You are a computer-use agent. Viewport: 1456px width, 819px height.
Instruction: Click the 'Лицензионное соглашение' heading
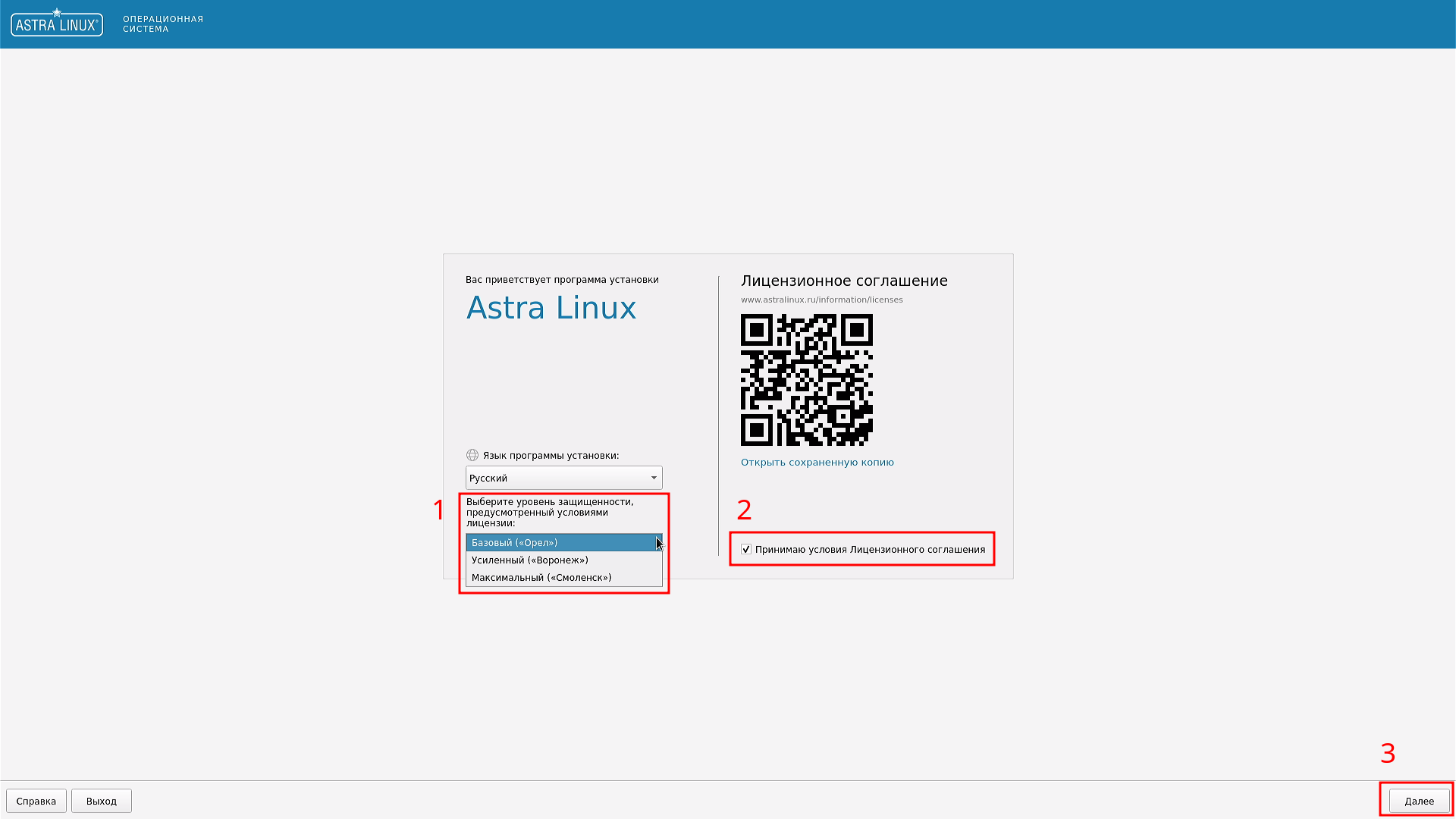point(844,281)
